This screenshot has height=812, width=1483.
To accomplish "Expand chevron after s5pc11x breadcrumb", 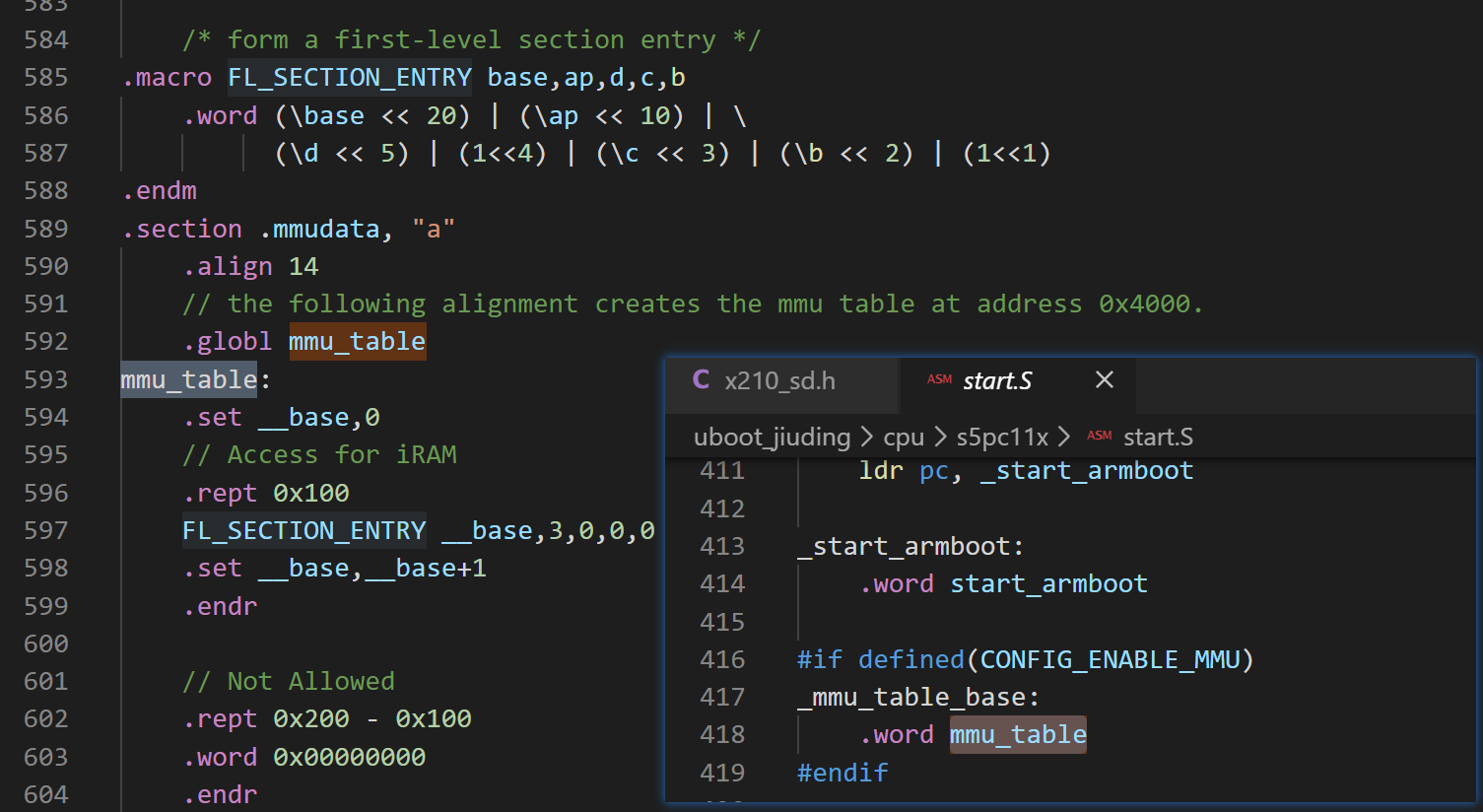I will tap(1064, 436).
